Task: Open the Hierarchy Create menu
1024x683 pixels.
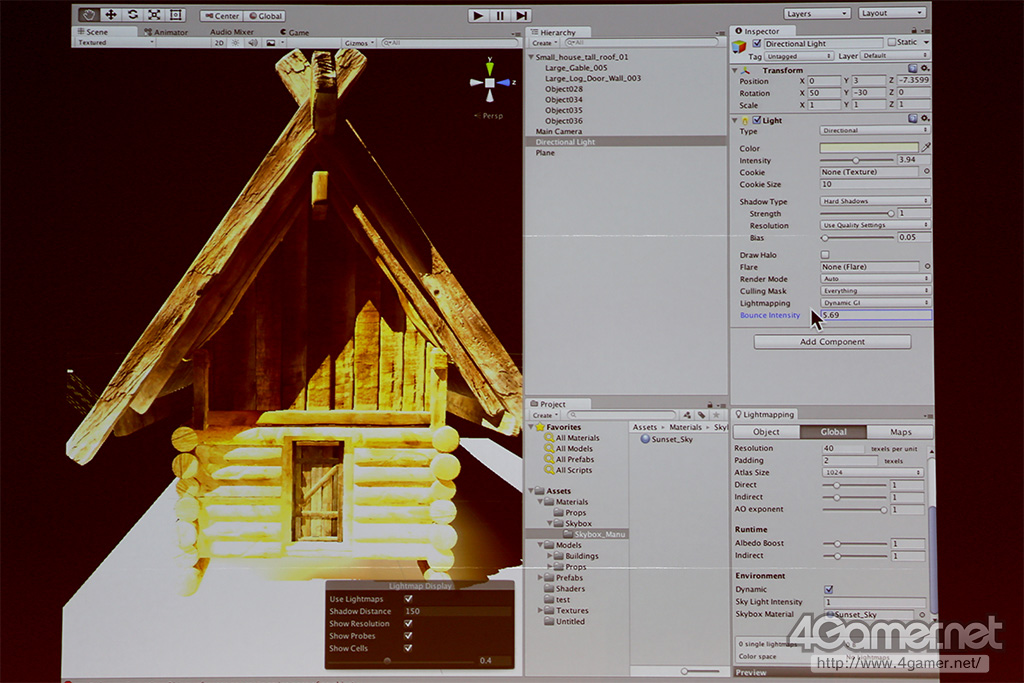Action: 544,43
